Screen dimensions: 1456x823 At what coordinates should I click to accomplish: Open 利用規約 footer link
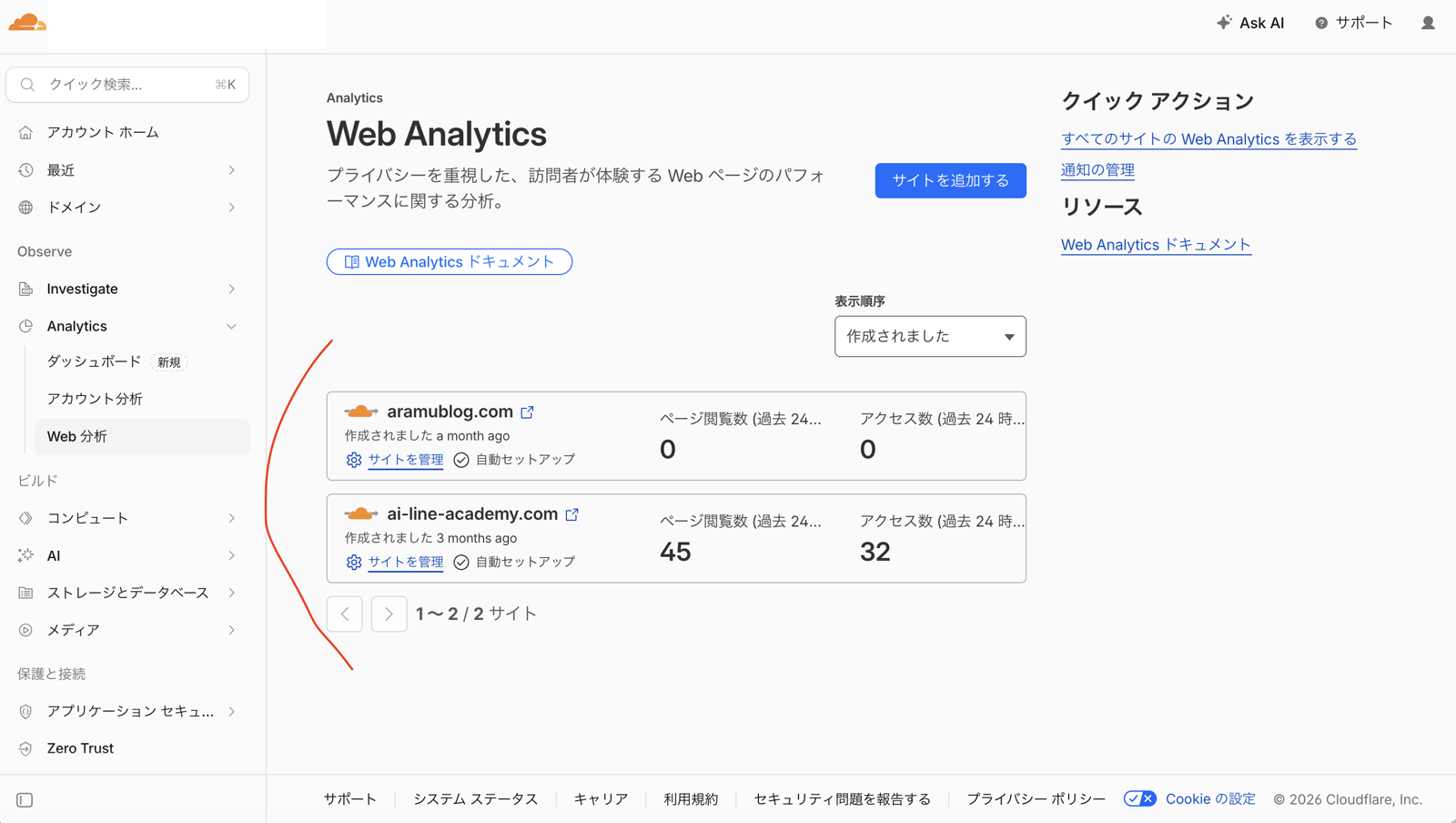(x=691, y=799)
